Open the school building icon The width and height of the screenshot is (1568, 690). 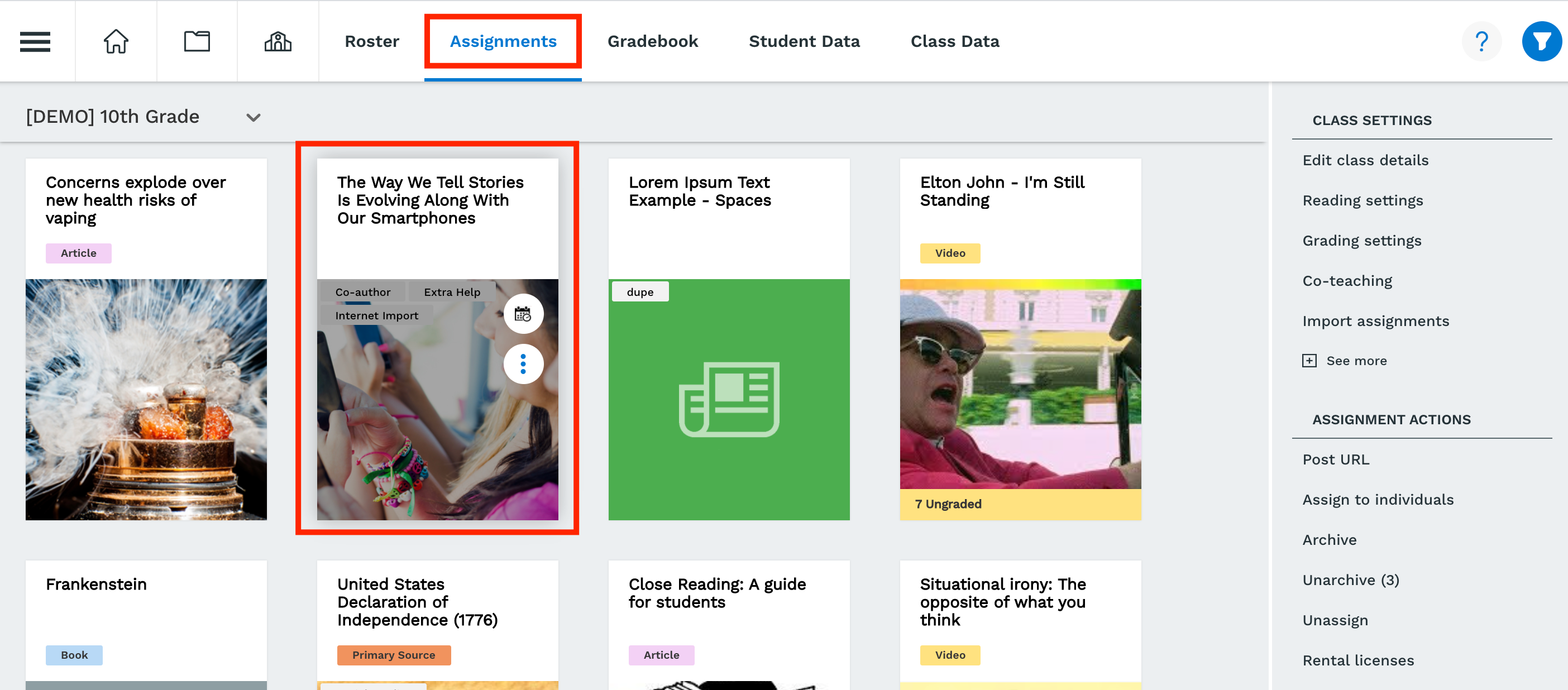tap(278, 41)
